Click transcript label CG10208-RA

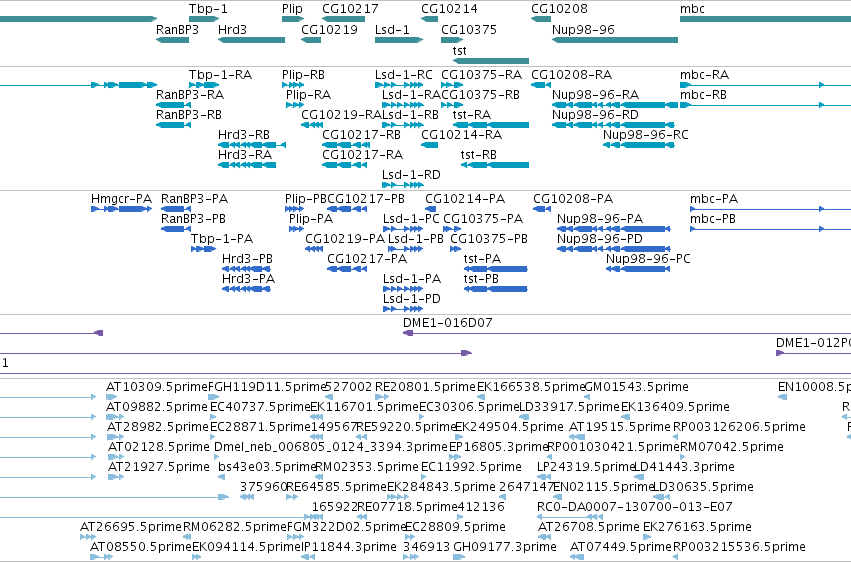(571, 74)
